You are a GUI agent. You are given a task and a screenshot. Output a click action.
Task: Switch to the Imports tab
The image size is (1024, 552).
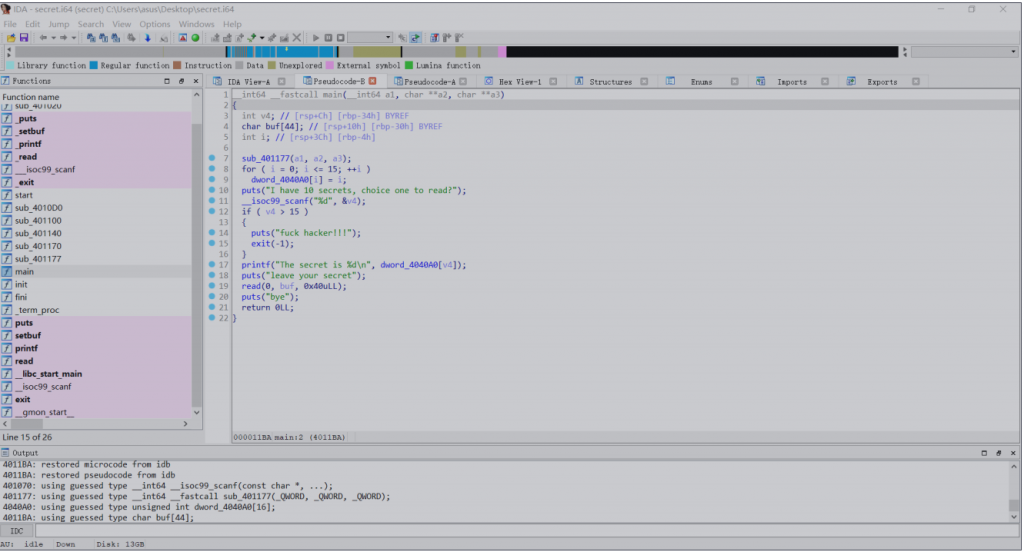(792, 82)
